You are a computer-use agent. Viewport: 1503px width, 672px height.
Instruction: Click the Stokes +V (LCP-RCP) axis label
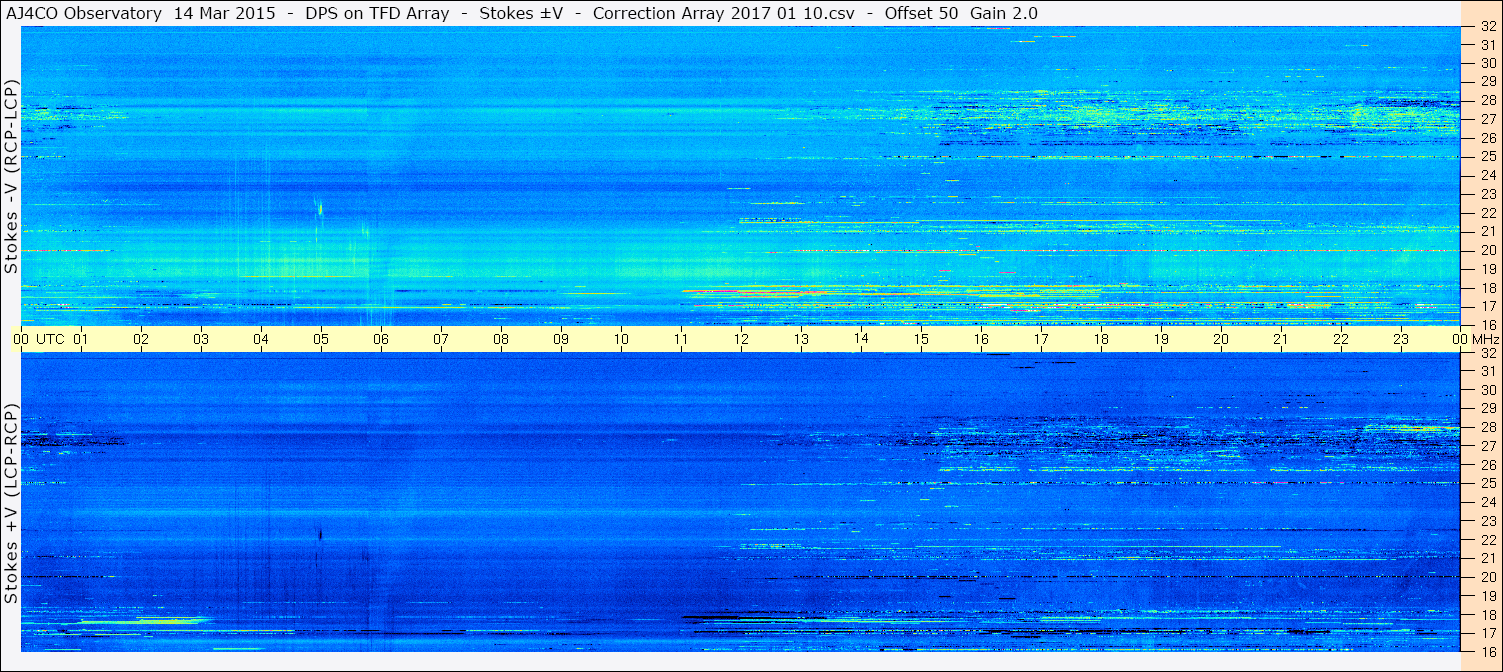[x=11, y=505]
